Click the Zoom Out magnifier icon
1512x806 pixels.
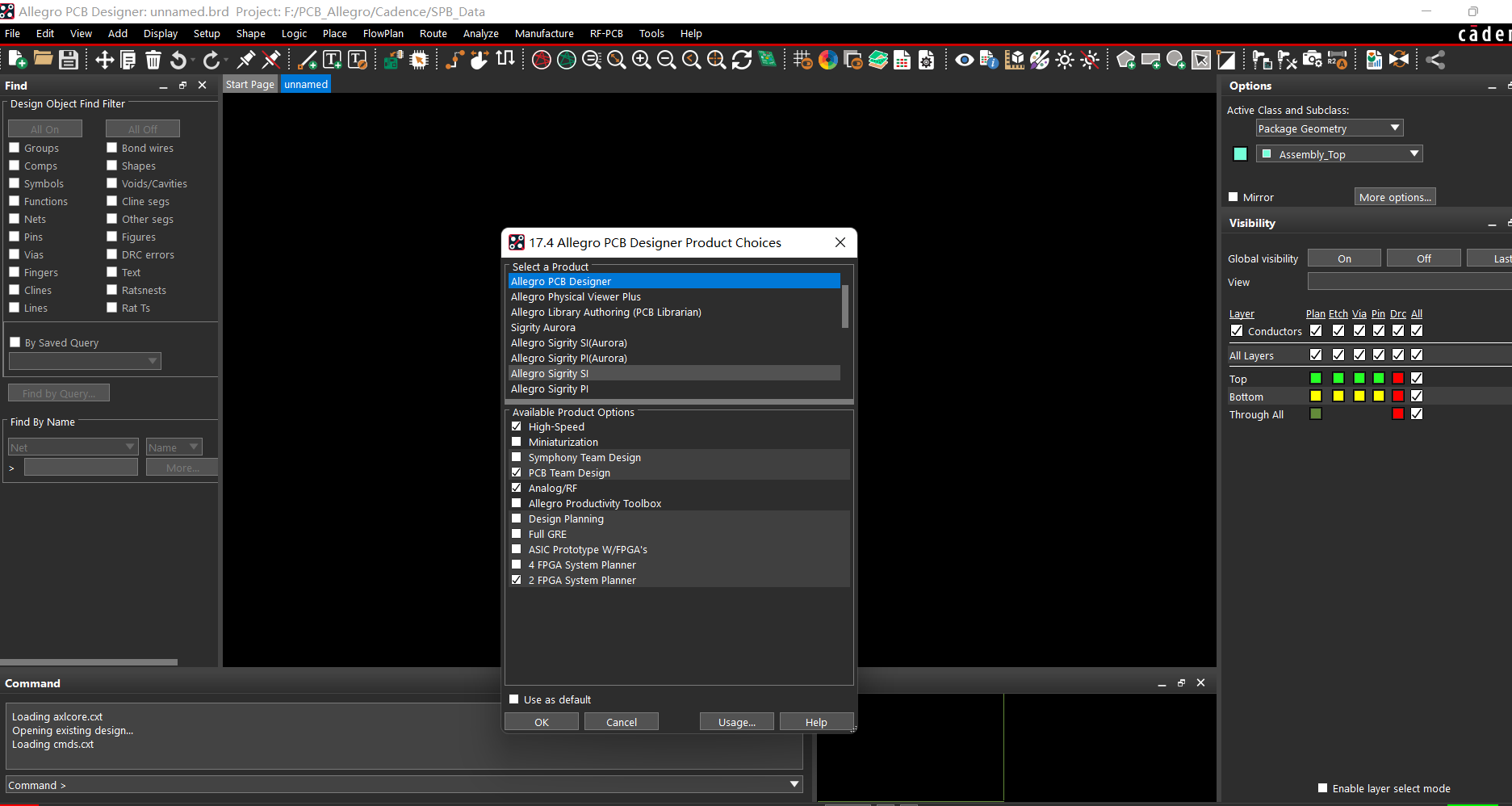667,60
